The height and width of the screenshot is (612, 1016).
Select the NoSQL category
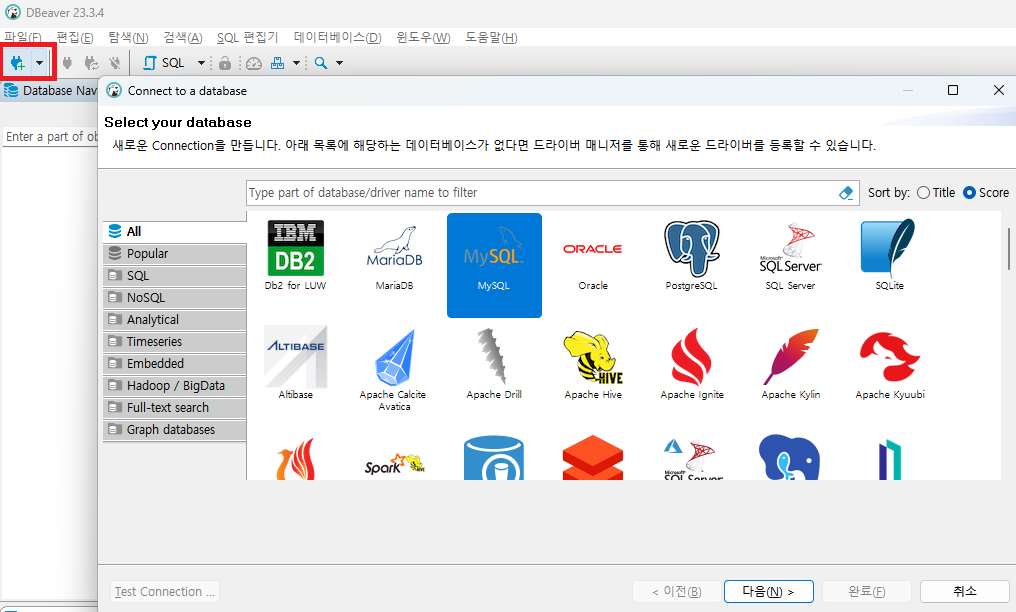tap(174, 298)
